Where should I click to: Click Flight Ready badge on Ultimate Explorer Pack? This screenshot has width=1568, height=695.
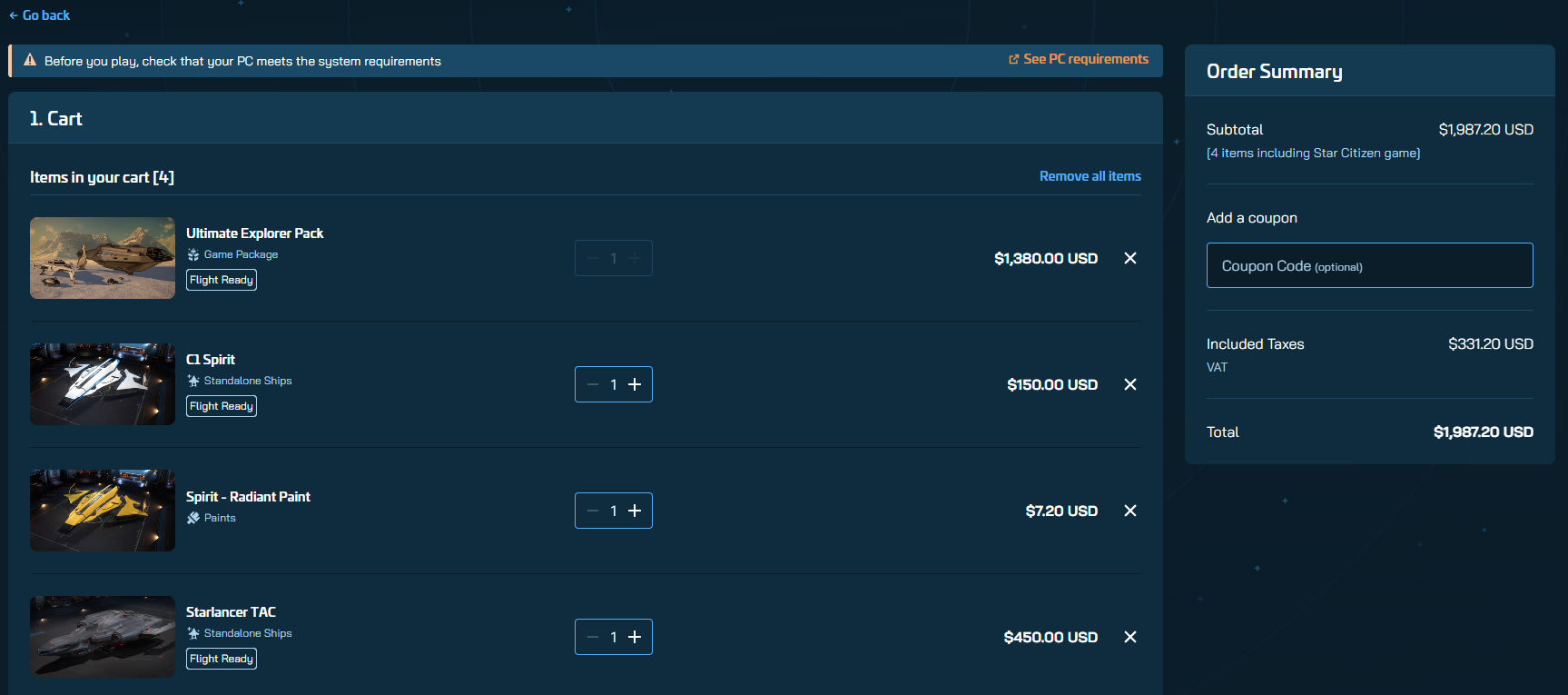222,280
